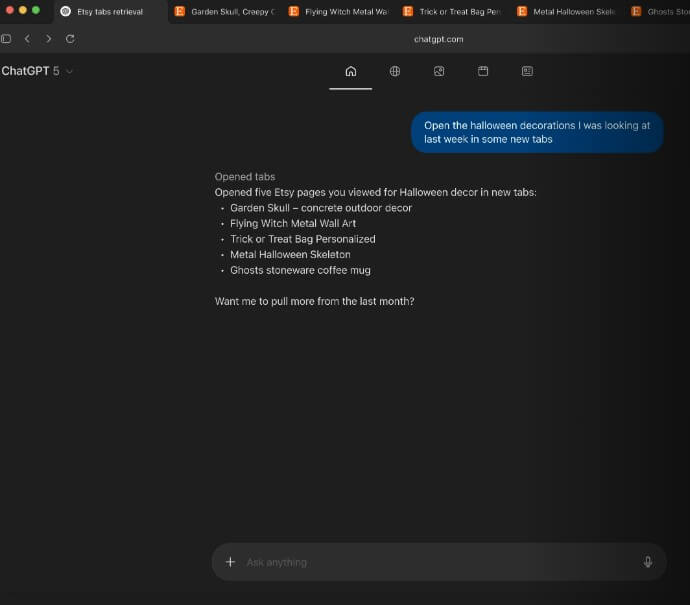Image resolution: width=690 pixels, height=605 pixels.
Task: Switch to the Garden Skull, Creepy tab
Action: [x=224, y=12]
